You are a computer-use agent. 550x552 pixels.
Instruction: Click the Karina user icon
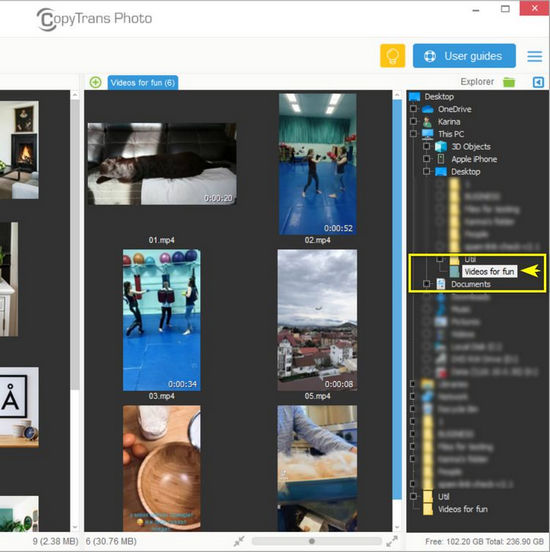click(427, 122)
